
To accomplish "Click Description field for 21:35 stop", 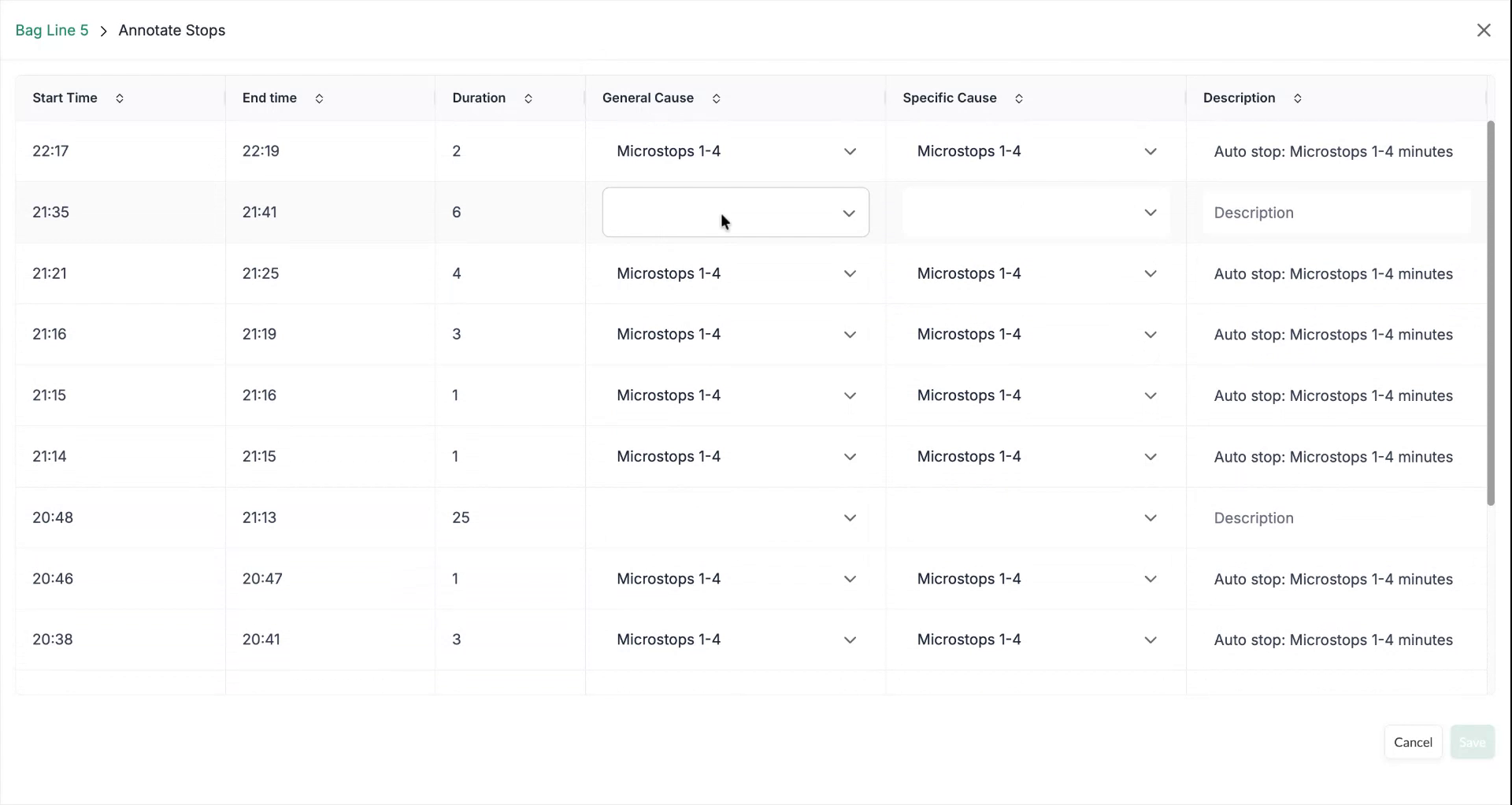I will point(1336,213).
